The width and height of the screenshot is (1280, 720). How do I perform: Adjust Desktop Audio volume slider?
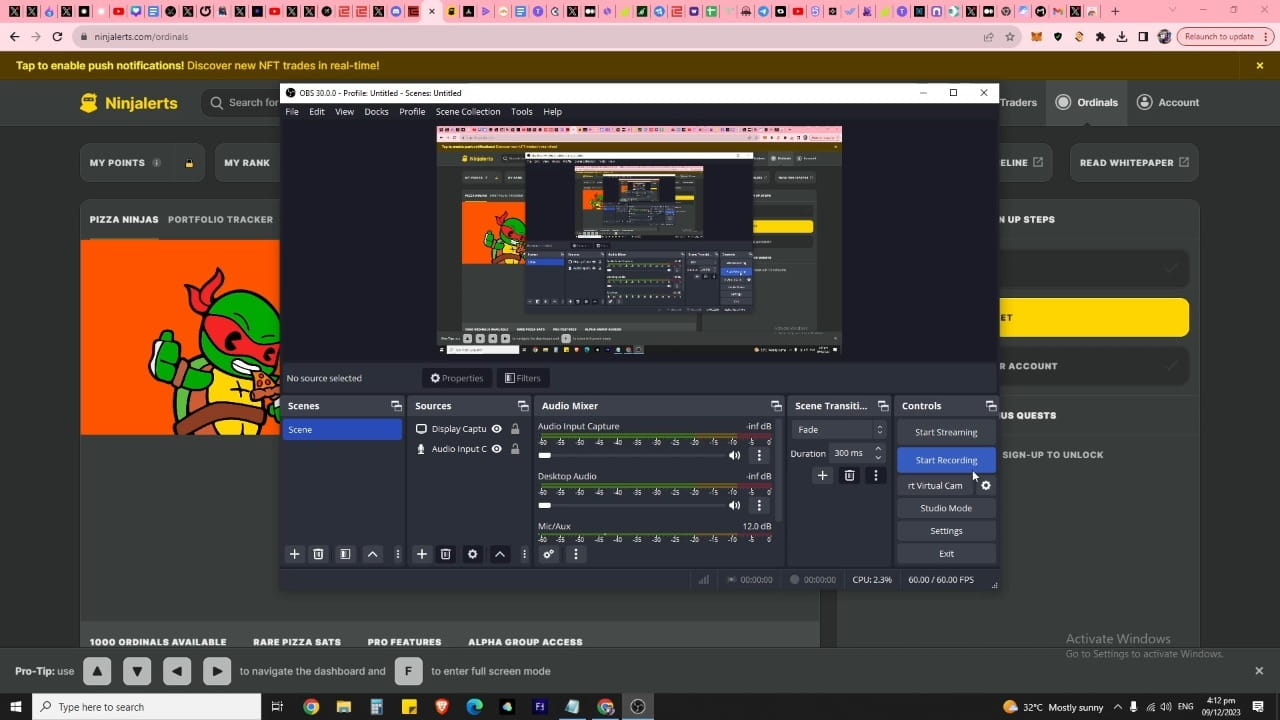[x=630, y=505]
